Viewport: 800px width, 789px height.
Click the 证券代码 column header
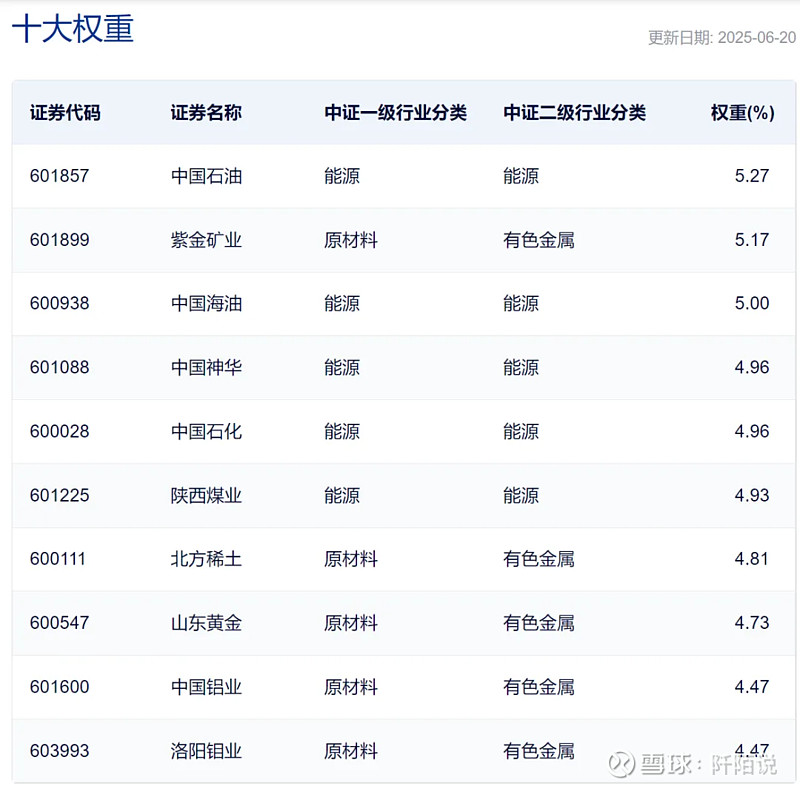pyautogui.click(x=65, y=113)
